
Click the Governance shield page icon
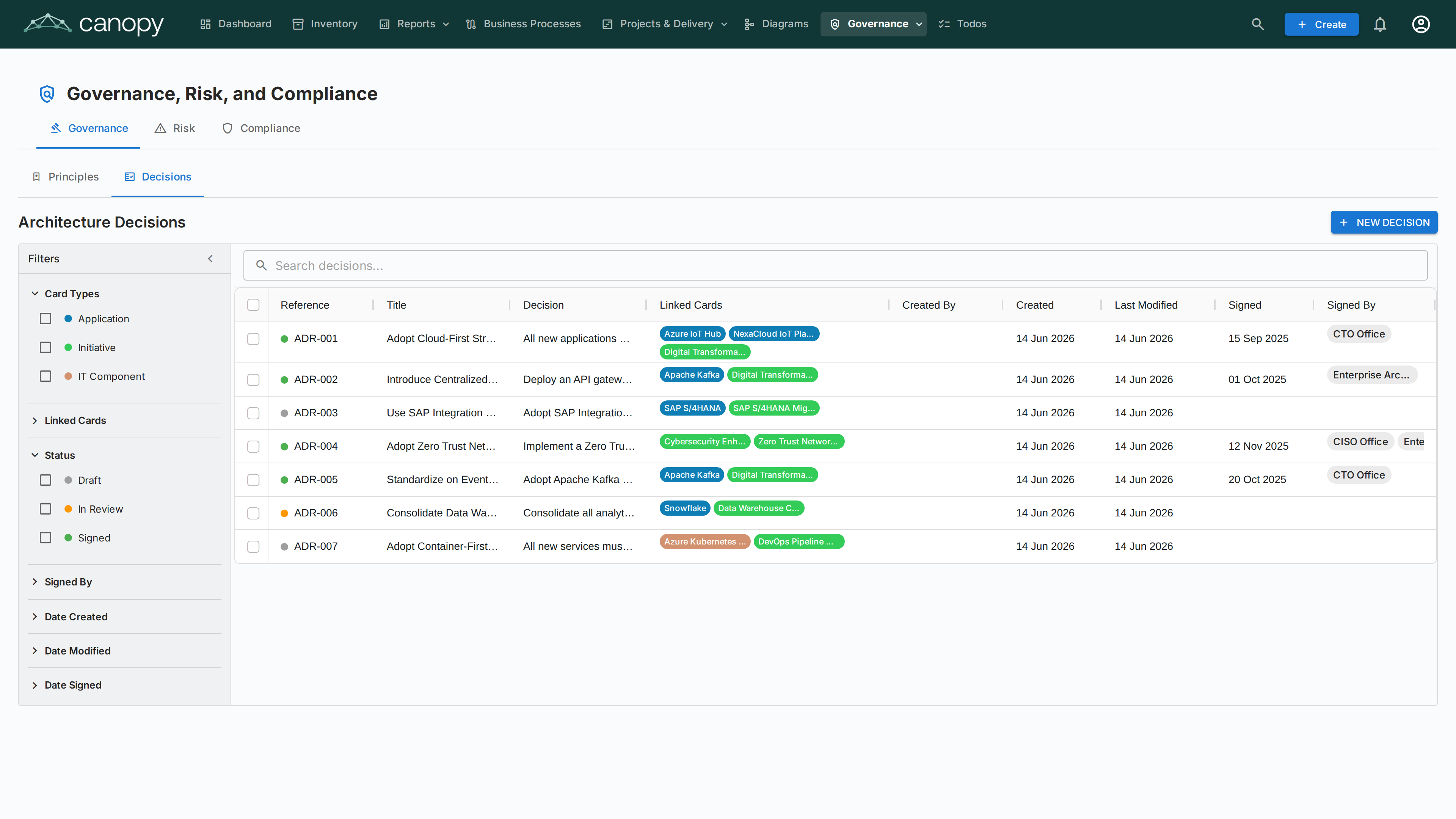pos(47,94)
